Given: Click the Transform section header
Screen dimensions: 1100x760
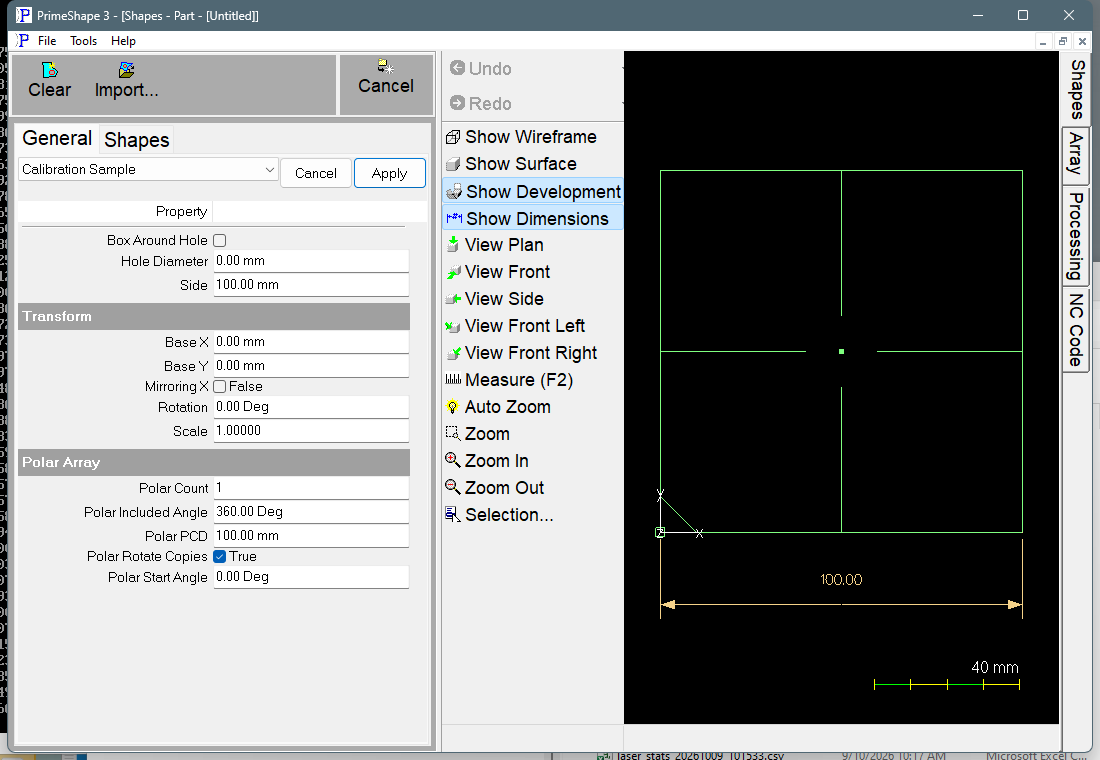Looking at the screenshot, I should point(214,316).
